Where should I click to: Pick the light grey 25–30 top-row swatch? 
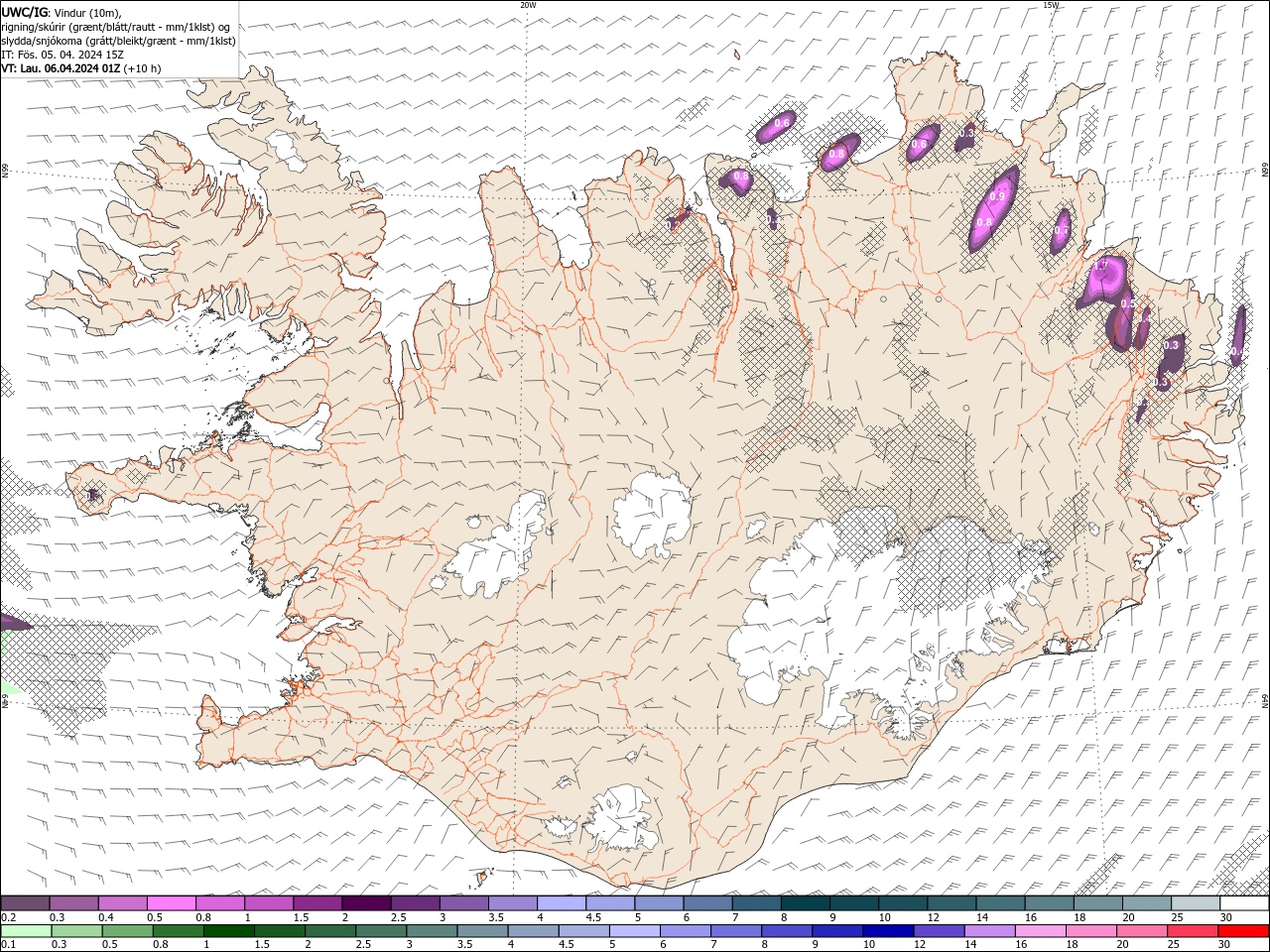point(1195,903)
